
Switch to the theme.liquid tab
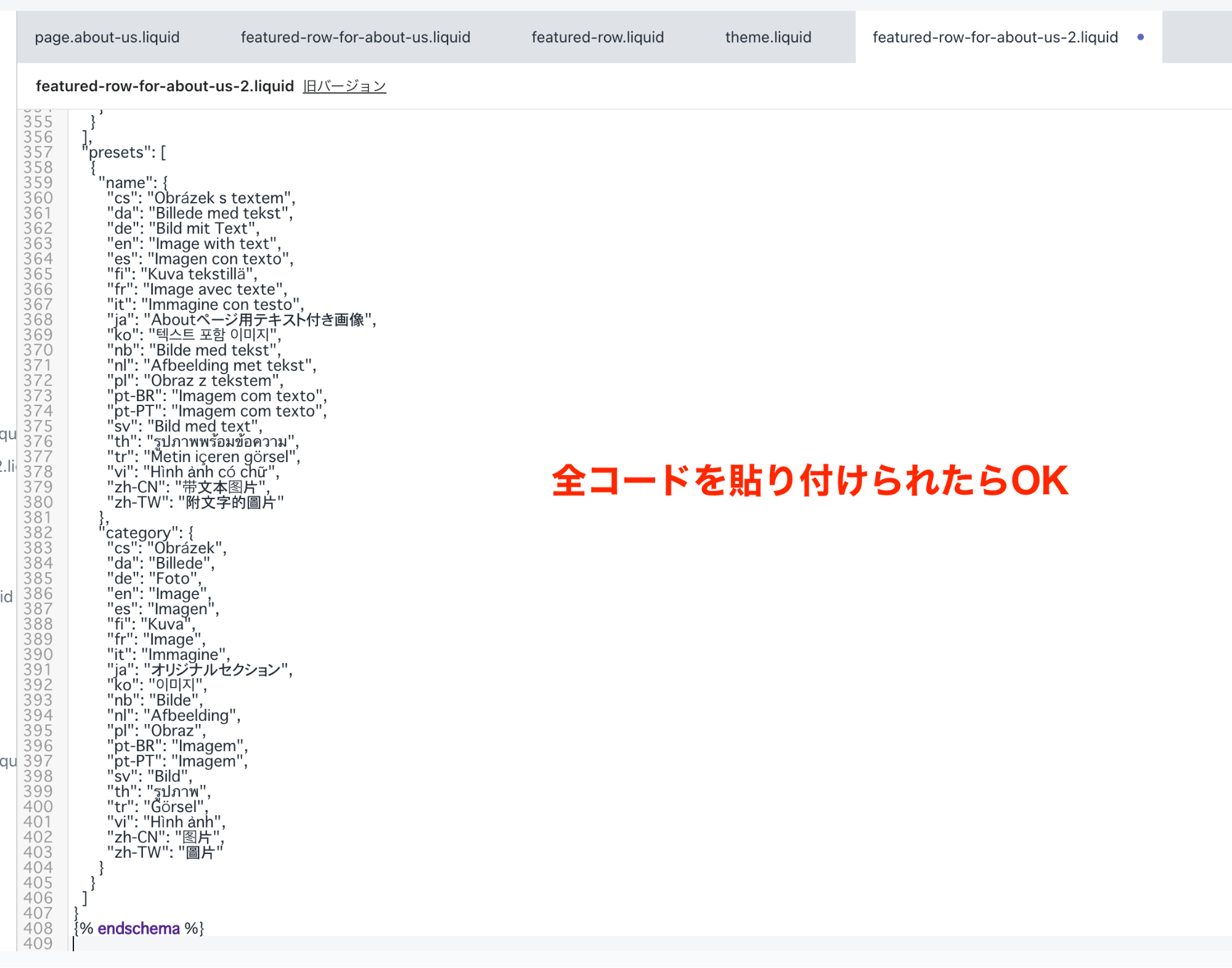click(768, 38)
